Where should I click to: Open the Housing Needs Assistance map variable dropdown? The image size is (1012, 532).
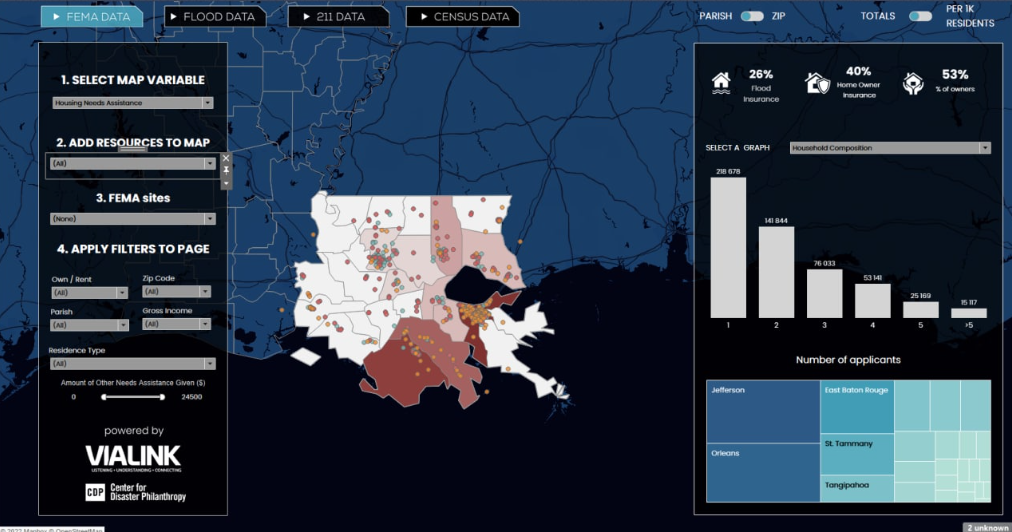pos(132,102)
